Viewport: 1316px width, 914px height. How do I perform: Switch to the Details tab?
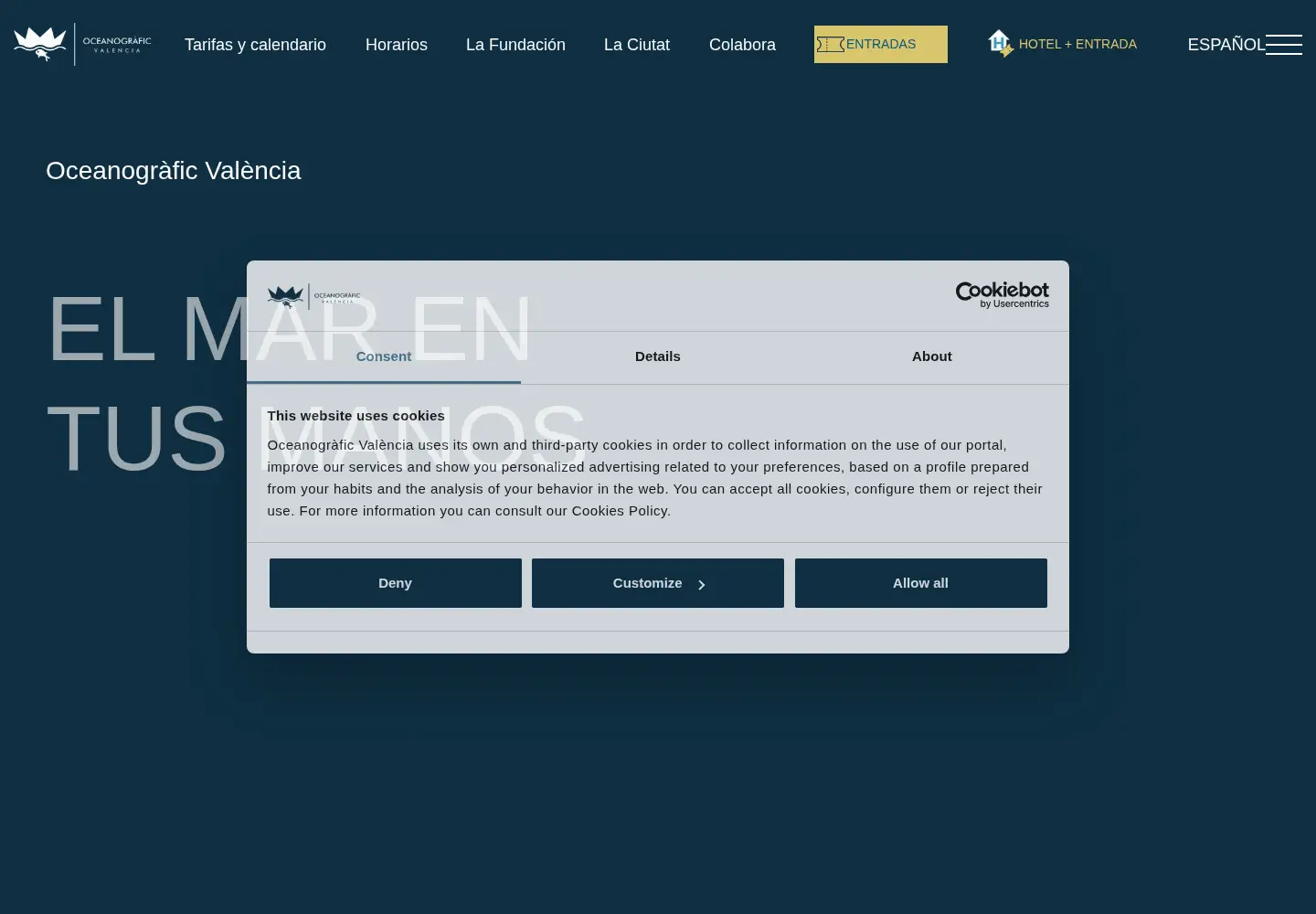658,357
